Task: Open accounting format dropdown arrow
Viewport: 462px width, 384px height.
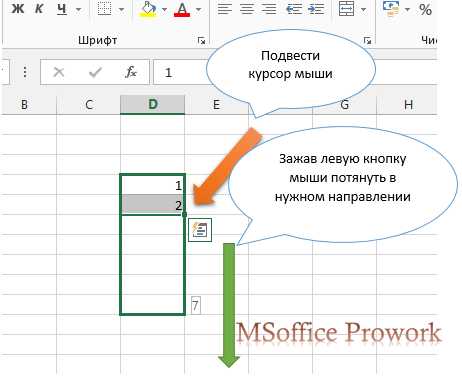Action: (x=407, y=9)
